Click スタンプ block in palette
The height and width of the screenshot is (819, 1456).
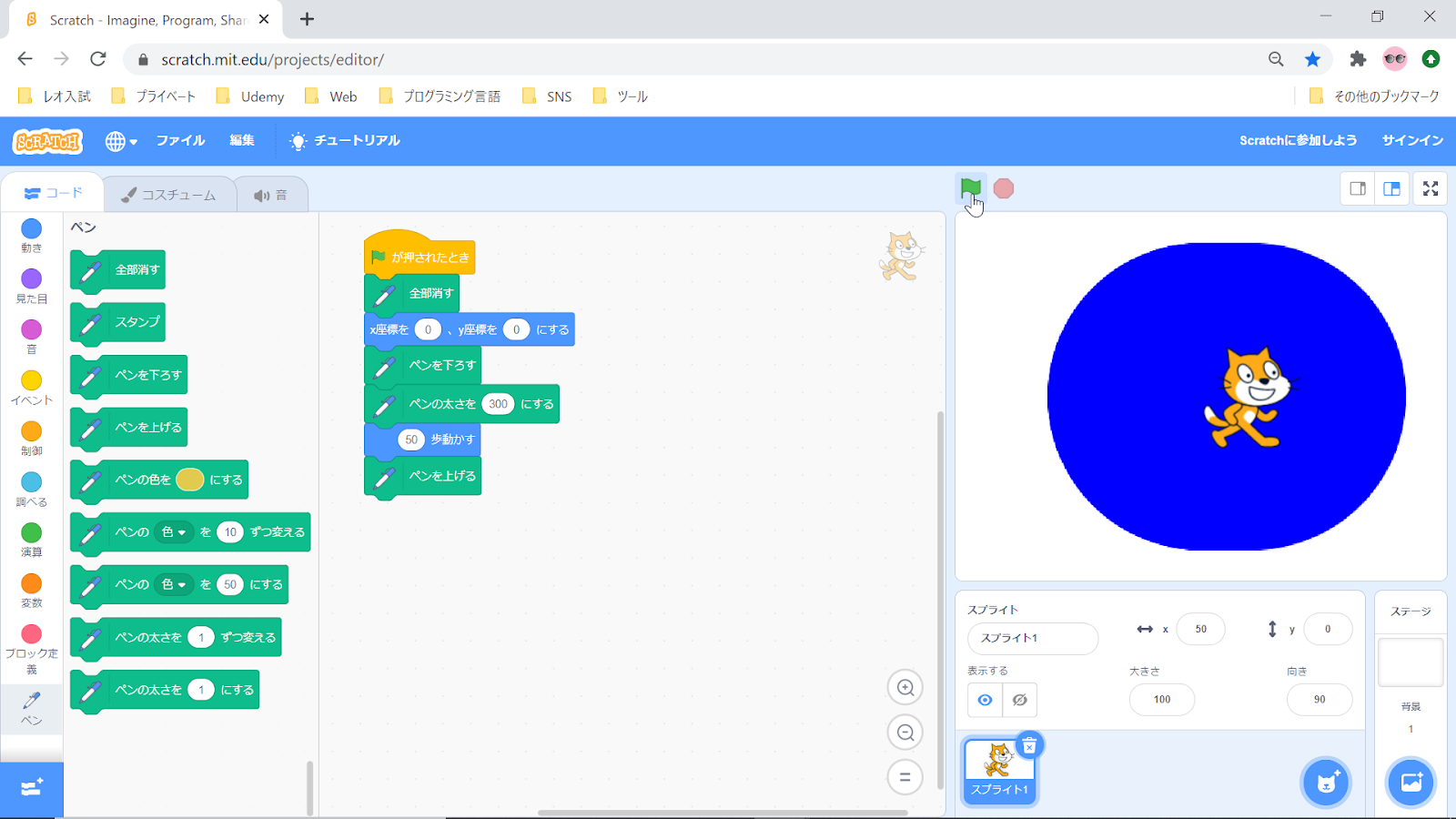click(x=118, y=322)
